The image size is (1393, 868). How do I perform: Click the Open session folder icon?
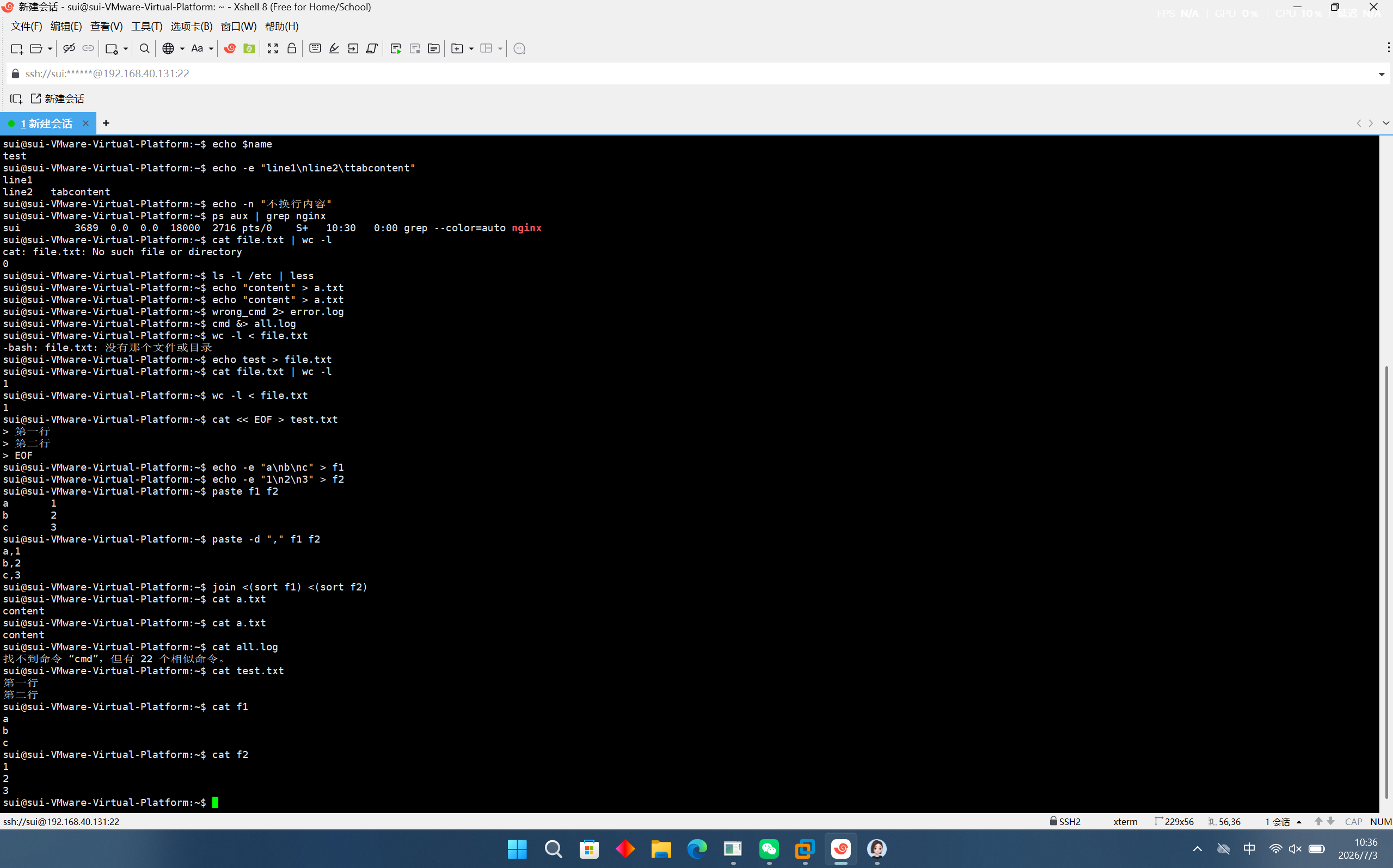(x=35, y=49)
